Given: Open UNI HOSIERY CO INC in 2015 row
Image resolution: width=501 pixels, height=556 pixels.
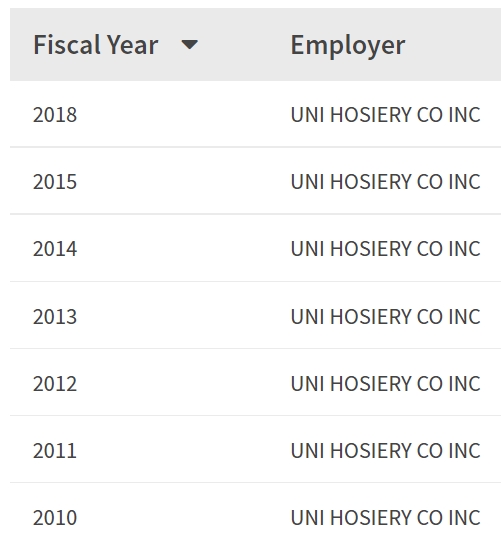Looking at the screenshot, I should 385,182.
